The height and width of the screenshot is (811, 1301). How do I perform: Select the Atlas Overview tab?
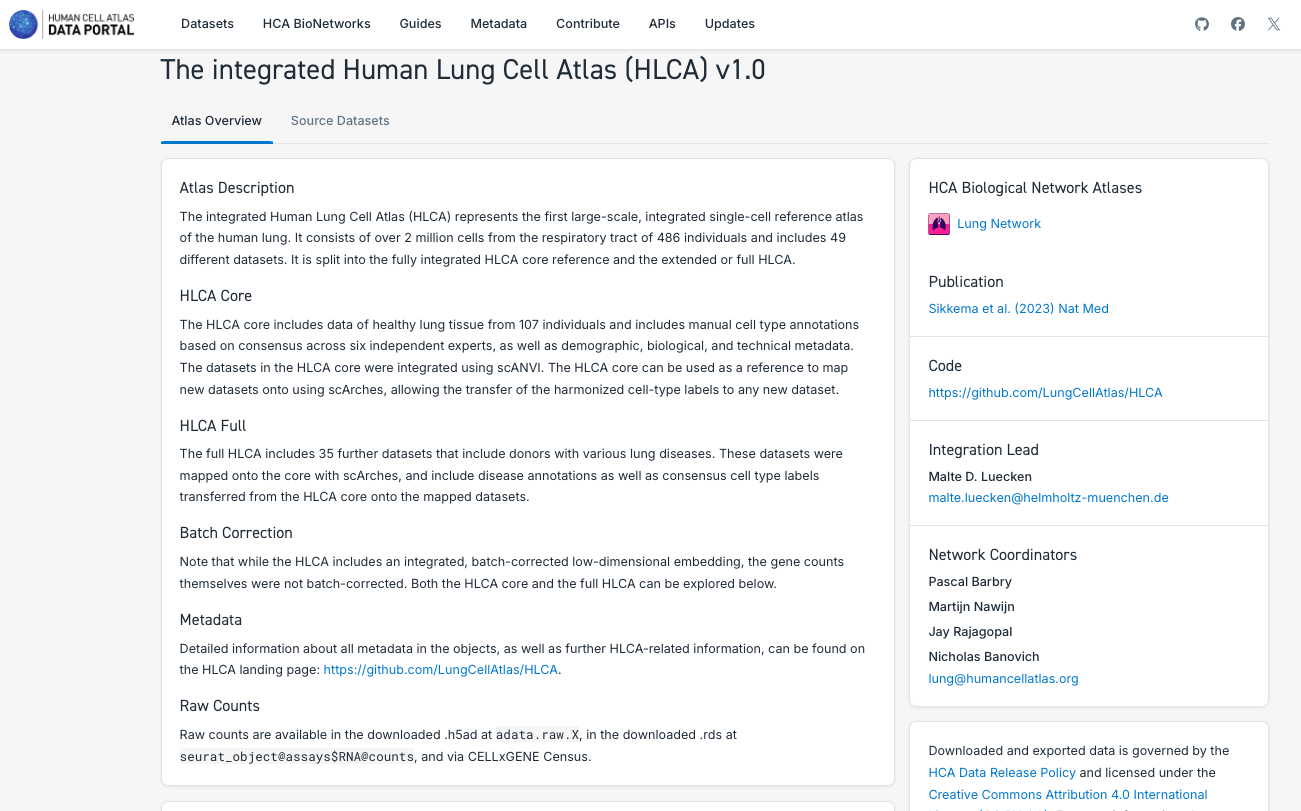tap(216, 121)
